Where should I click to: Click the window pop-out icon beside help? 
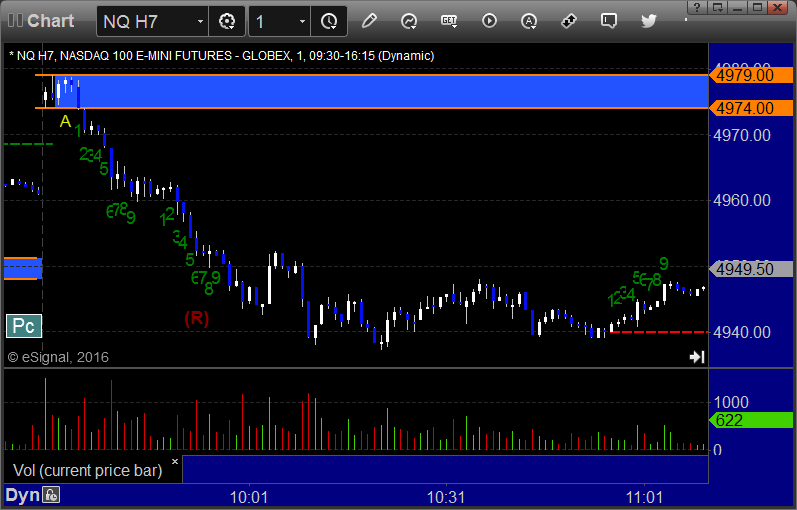tap(718, 7)
